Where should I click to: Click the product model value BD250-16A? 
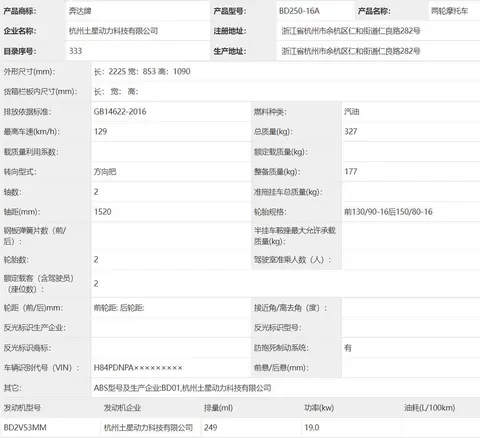299,11
